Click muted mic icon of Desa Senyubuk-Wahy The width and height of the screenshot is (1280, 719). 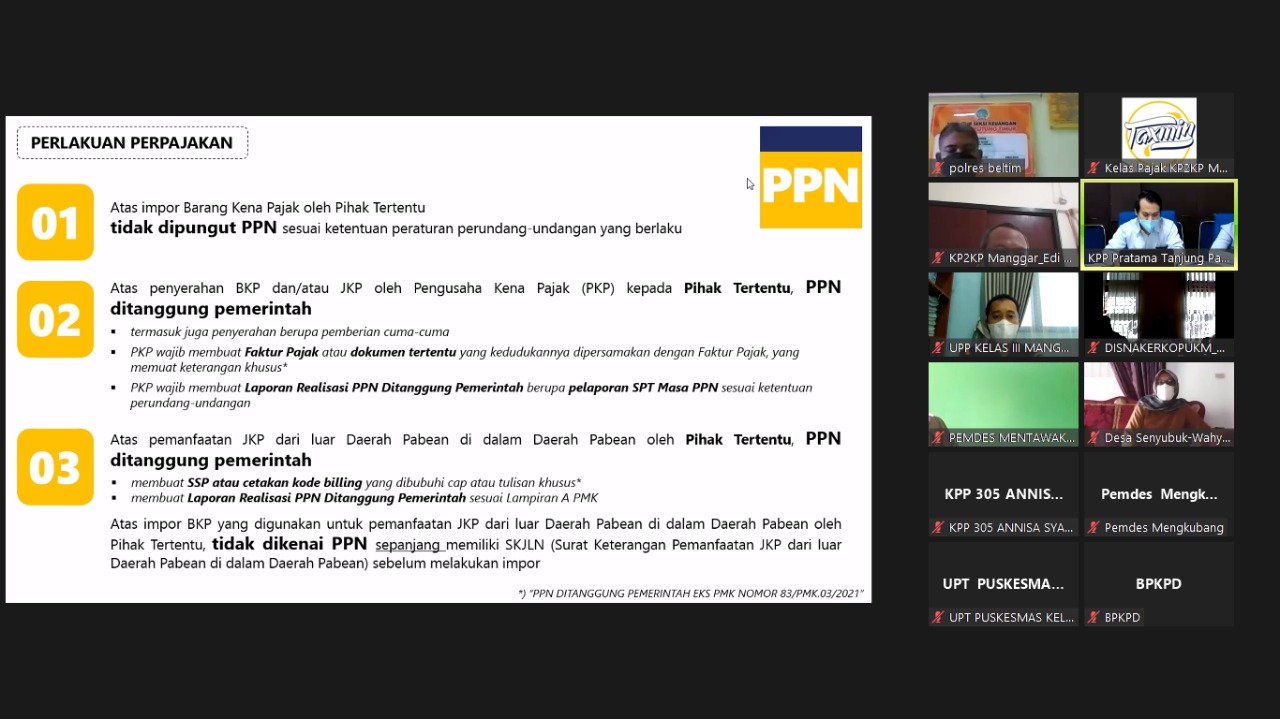pos(1094,438)
